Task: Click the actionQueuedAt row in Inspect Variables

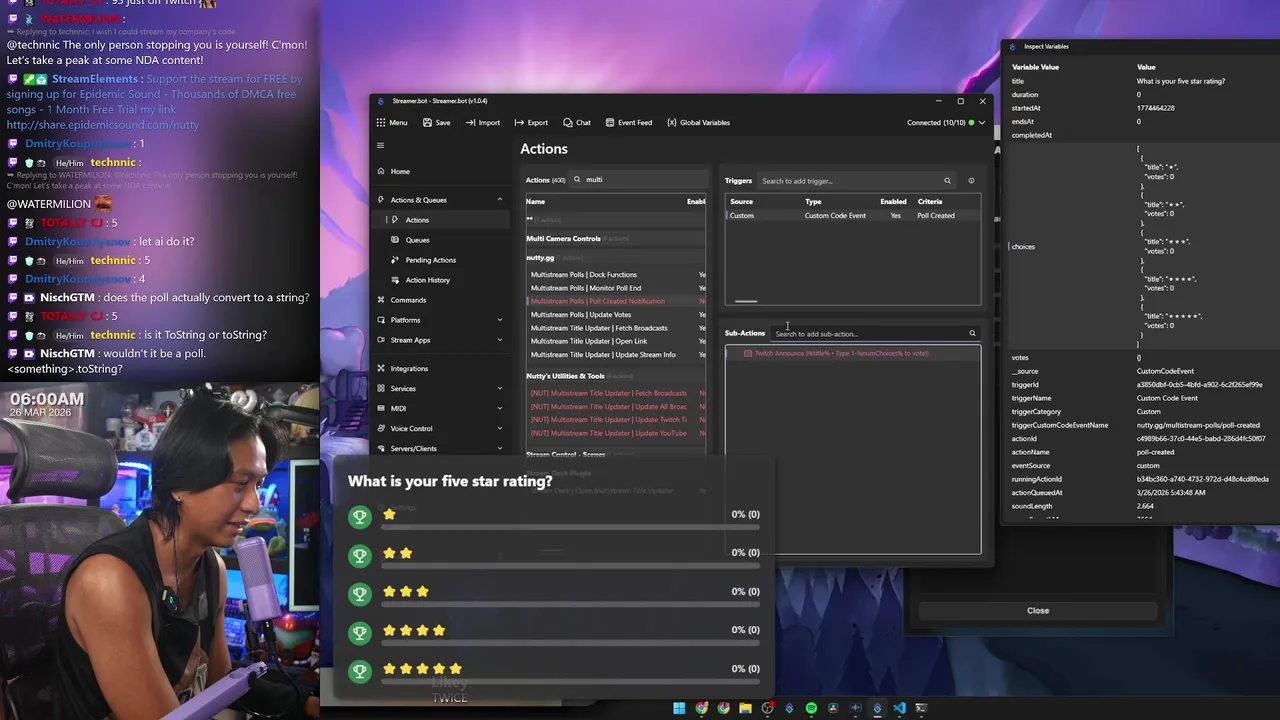Action: [x=1139, y=493]
